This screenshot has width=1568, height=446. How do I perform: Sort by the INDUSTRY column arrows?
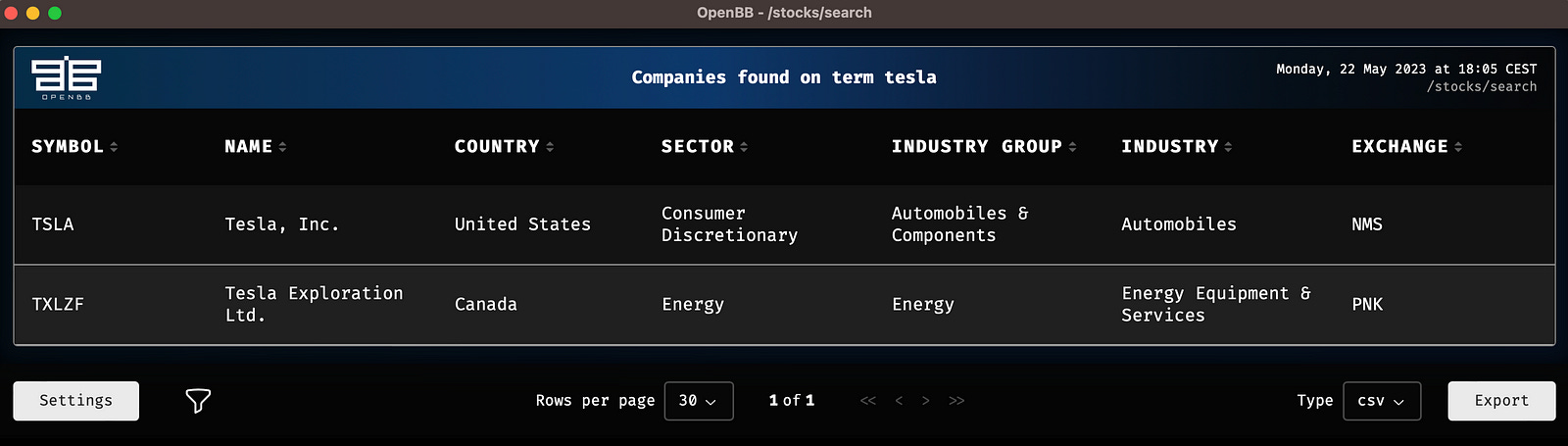(1228, 147)
